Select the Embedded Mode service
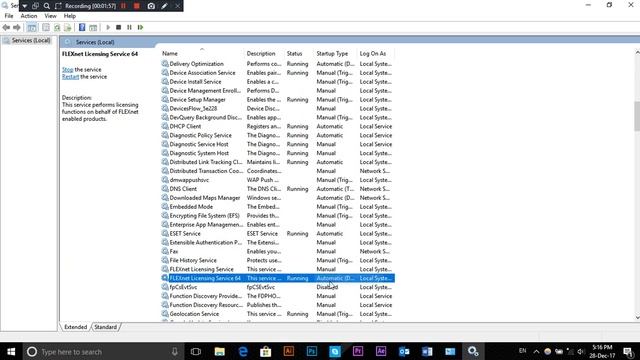Screen dimensions: 640x360 click(278, 207)
